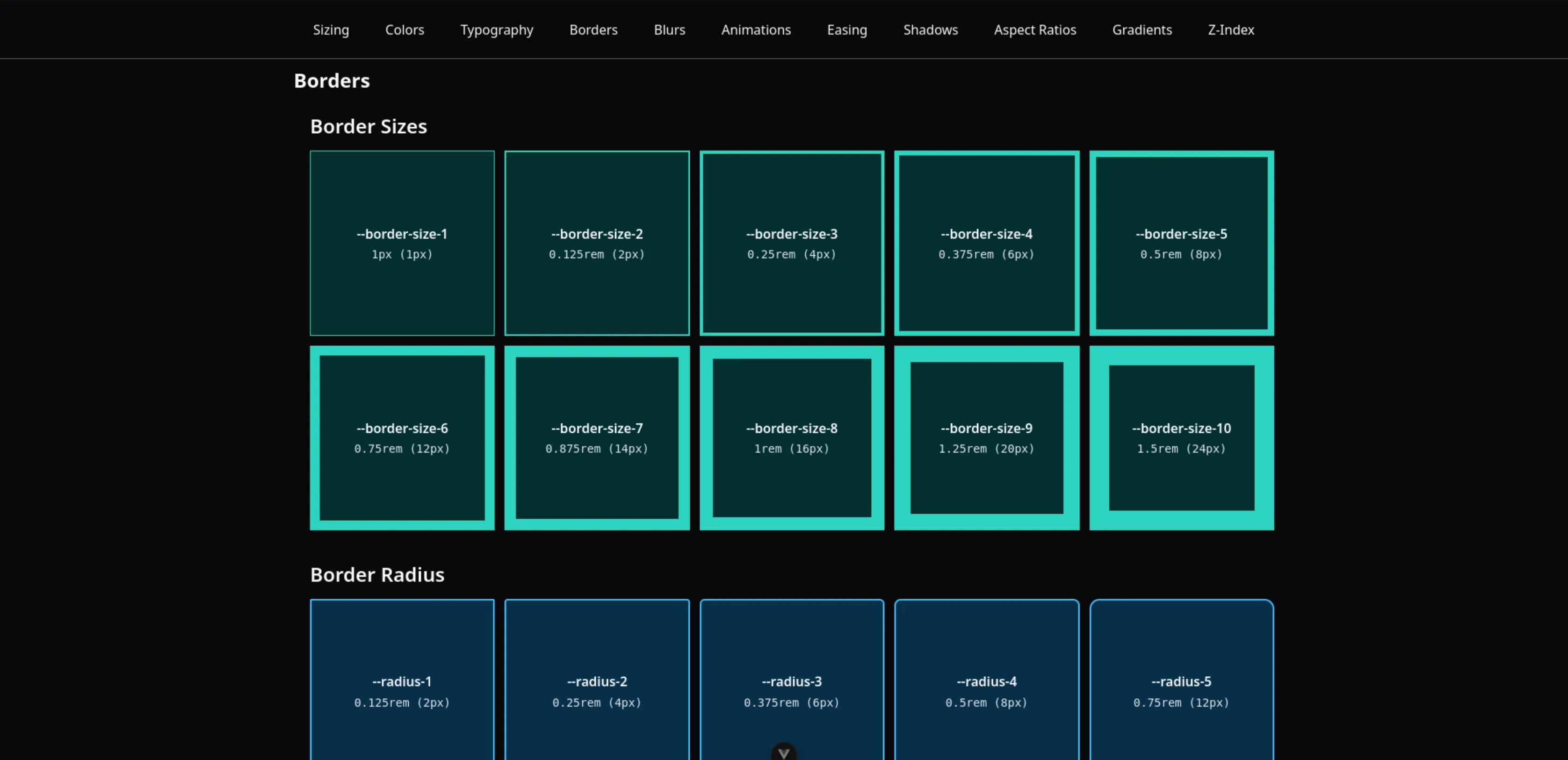The image size is (1568, 760).
Task: Choose the --radius-3 card
Action: tap(792, 680)
